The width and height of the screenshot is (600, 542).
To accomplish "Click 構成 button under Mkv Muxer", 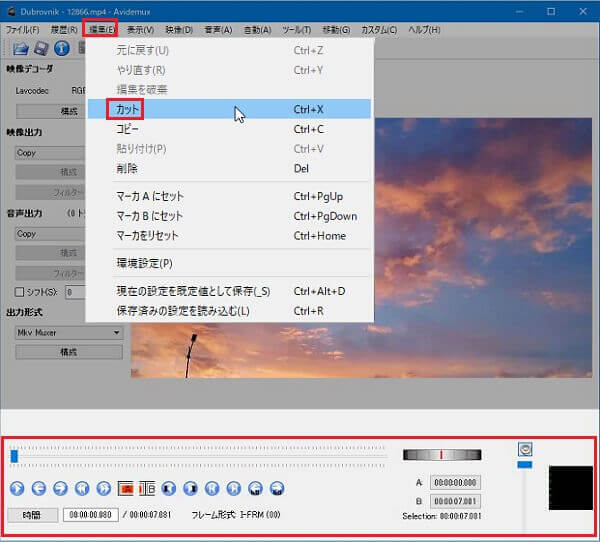I will coord(69,352).
